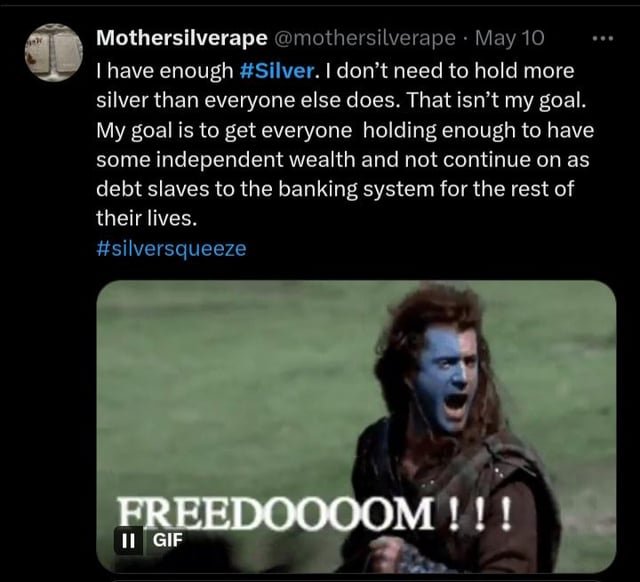
Task: Click the GIF badge label
Action: [x=167, y=540]
